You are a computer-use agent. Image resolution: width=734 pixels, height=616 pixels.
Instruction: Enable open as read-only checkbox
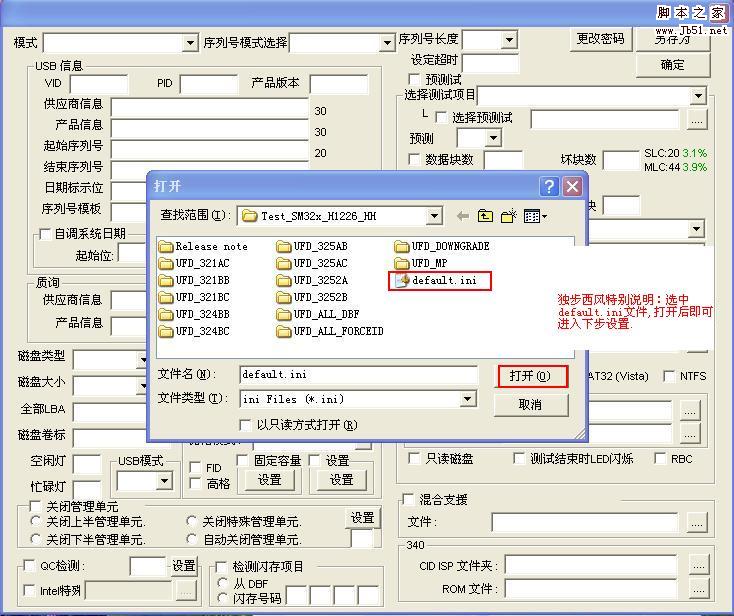(x=245, y=425)
